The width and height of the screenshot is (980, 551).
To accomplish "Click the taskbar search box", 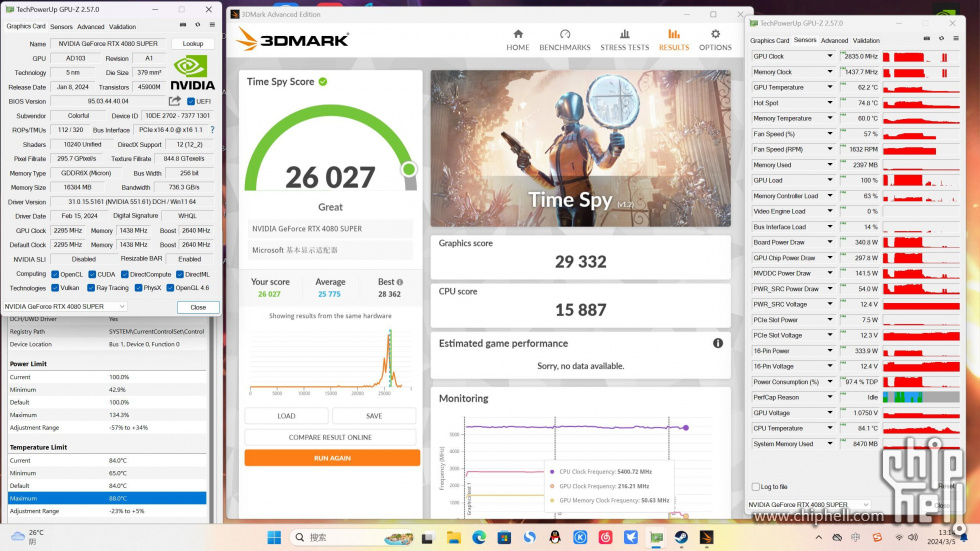I will coord(352,537).
